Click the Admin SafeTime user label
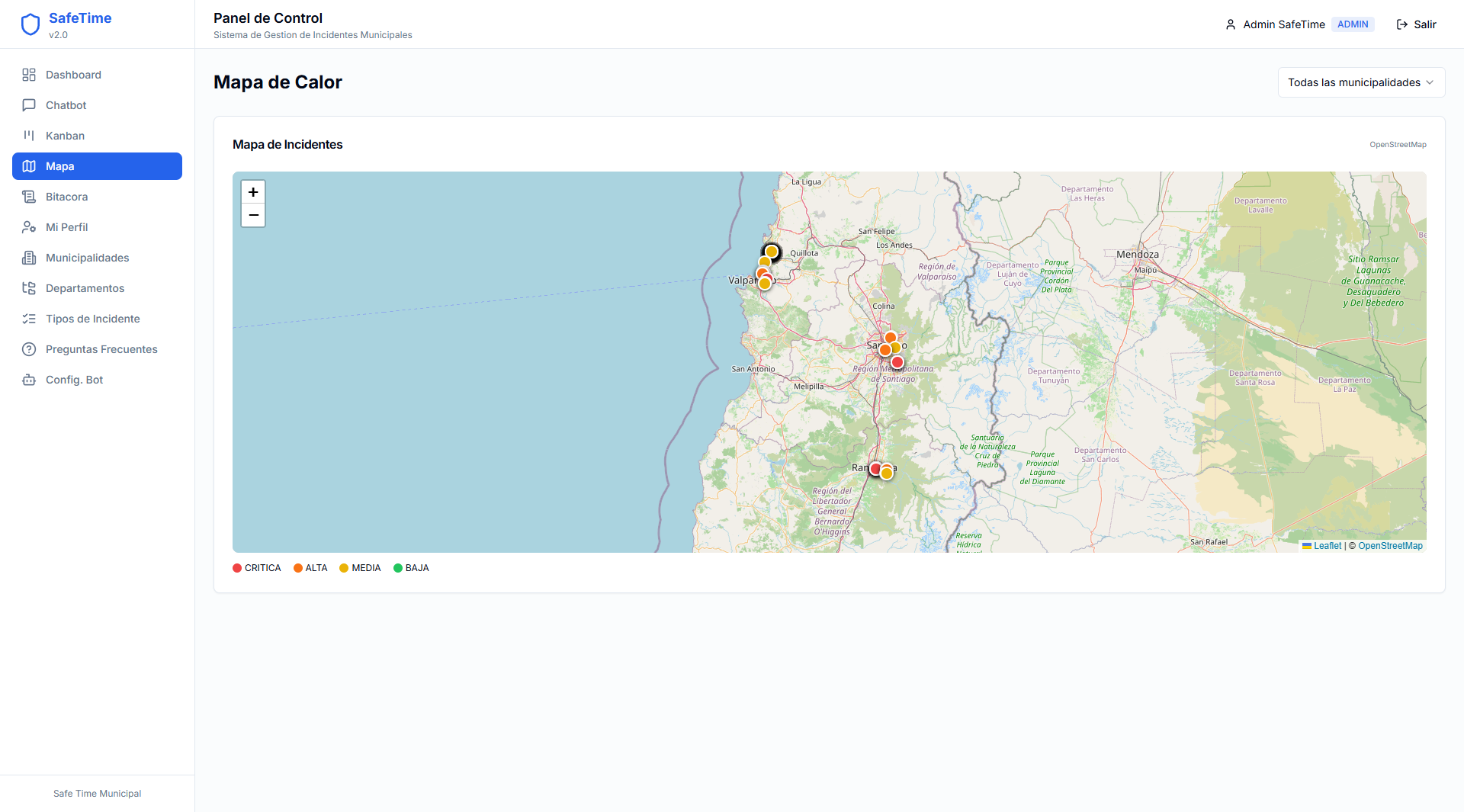1464x812 pixels. click(1284, 24)
